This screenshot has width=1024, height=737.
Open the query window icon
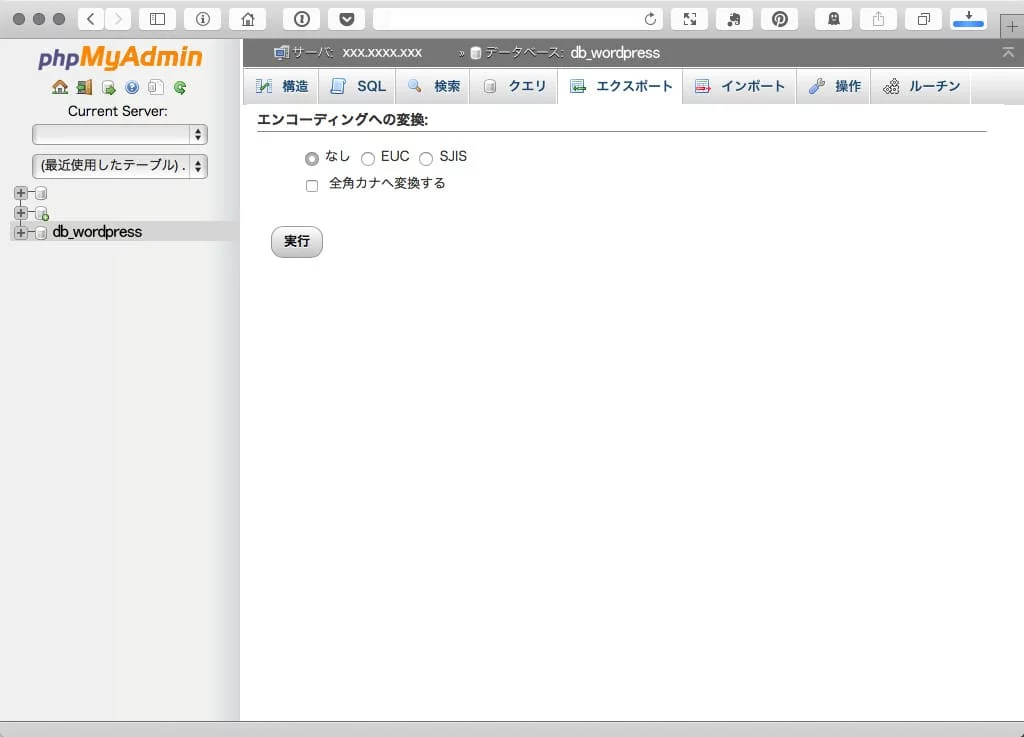pyautogui.click(x=108, y=87)
